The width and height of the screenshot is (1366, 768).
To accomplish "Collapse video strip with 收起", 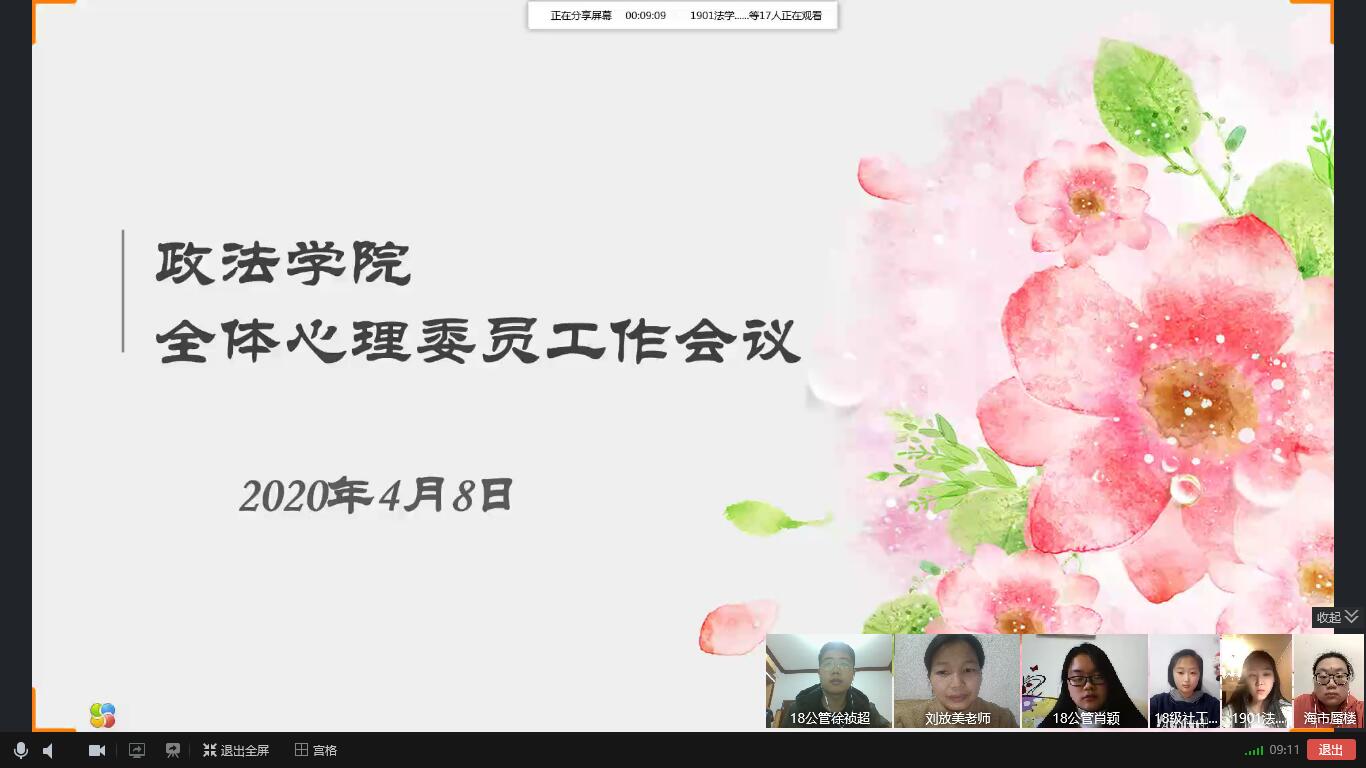I will click(x=1328, y=617).
